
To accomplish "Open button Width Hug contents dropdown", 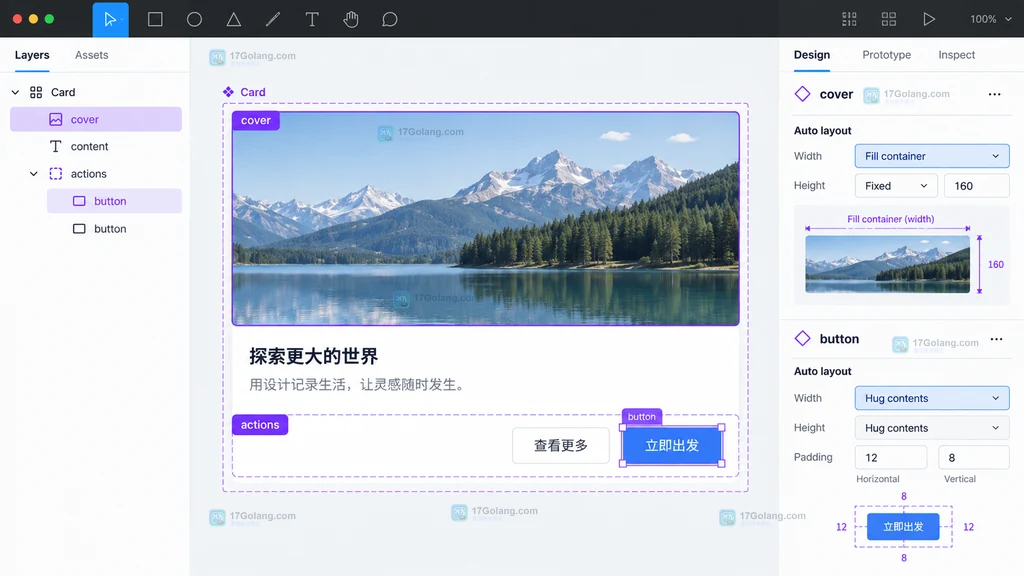I will point(932,398).
